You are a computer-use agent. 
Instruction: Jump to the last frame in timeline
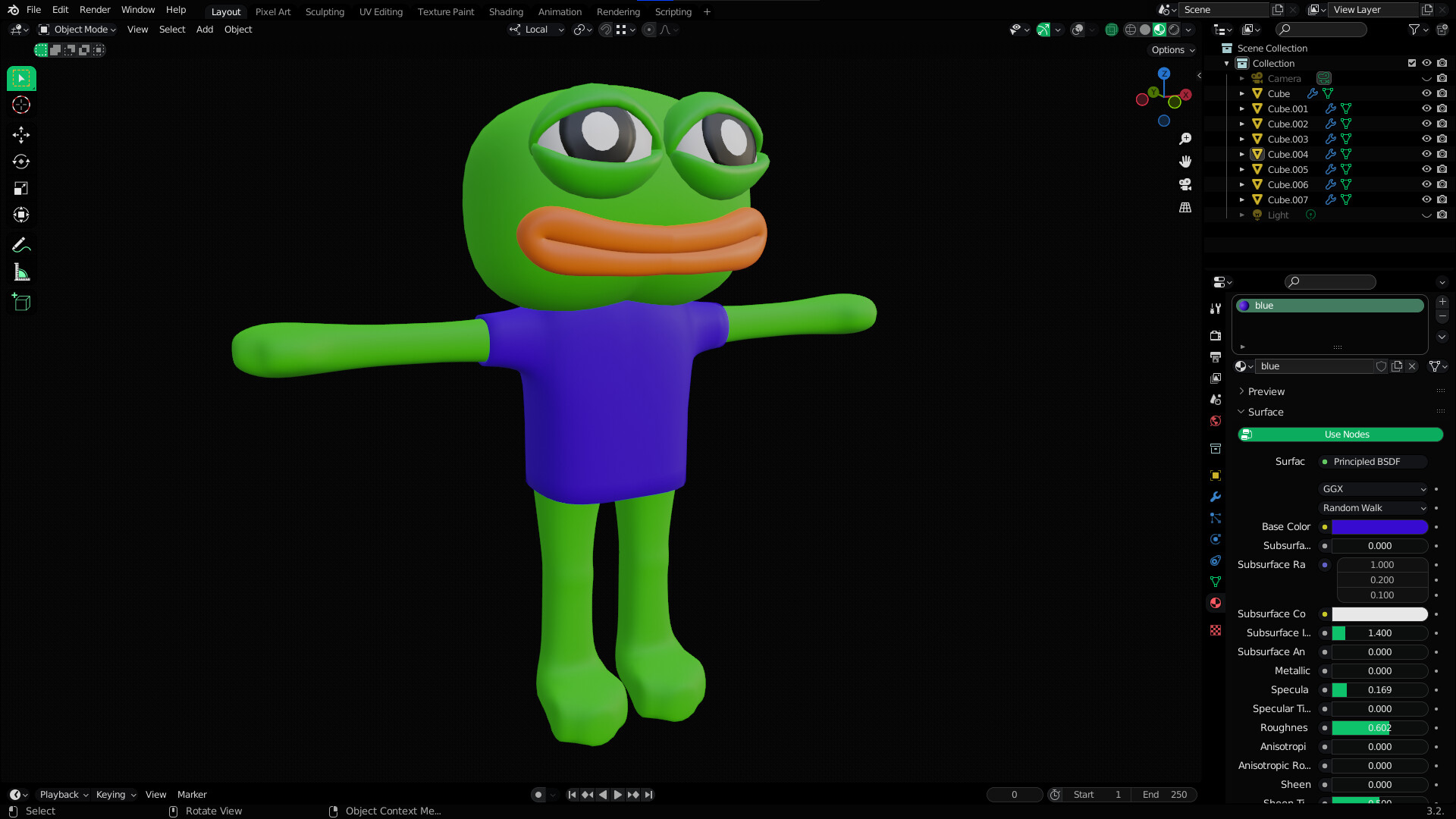648,795
